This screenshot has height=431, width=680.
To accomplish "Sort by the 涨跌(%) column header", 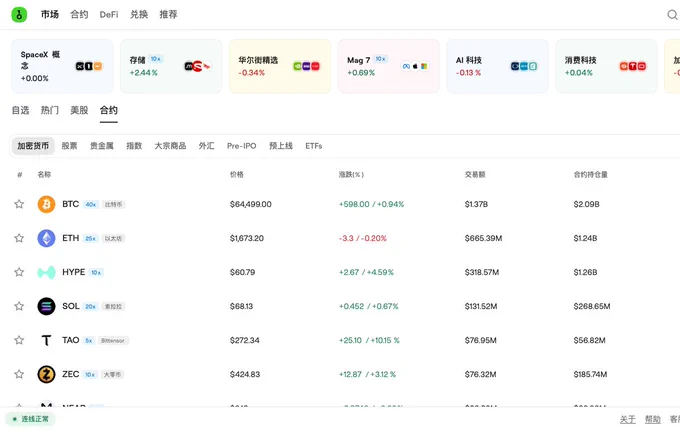I will (x=351, y=175).
